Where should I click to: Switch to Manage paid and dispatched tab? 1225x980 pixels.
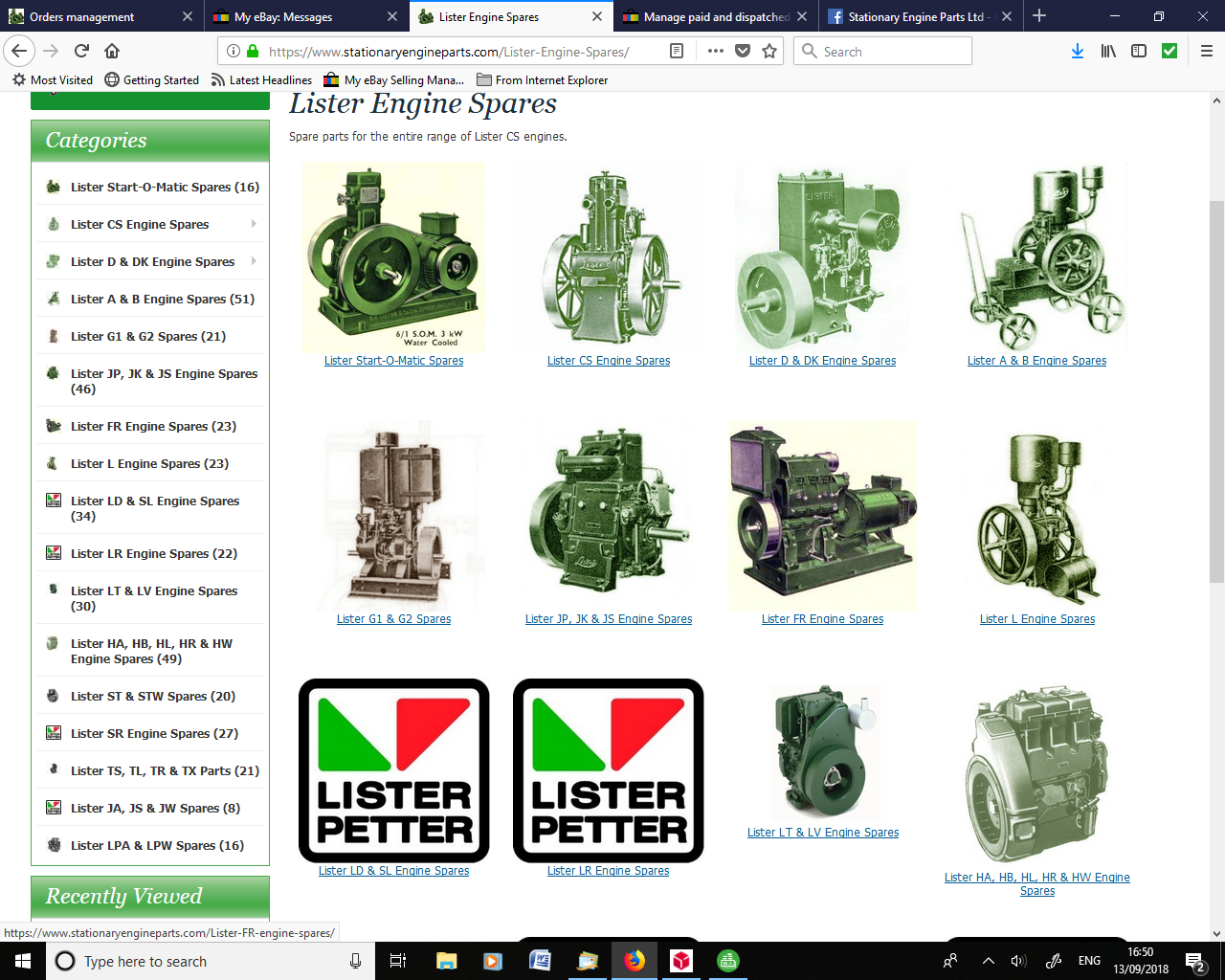click(x=715, y=16)
